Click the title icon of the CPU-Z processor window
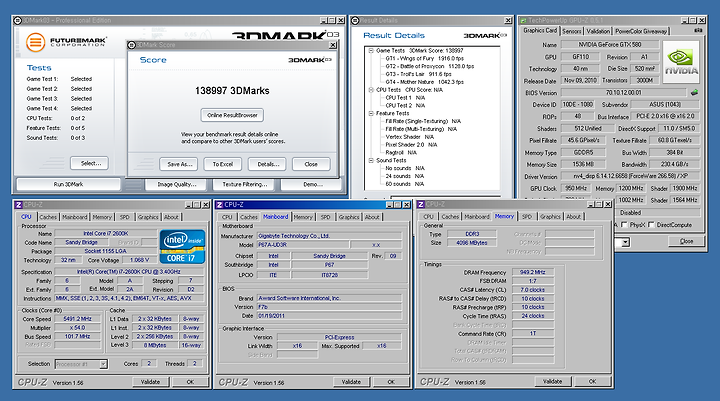Viewport: 720px width, 401px height. 19,205
